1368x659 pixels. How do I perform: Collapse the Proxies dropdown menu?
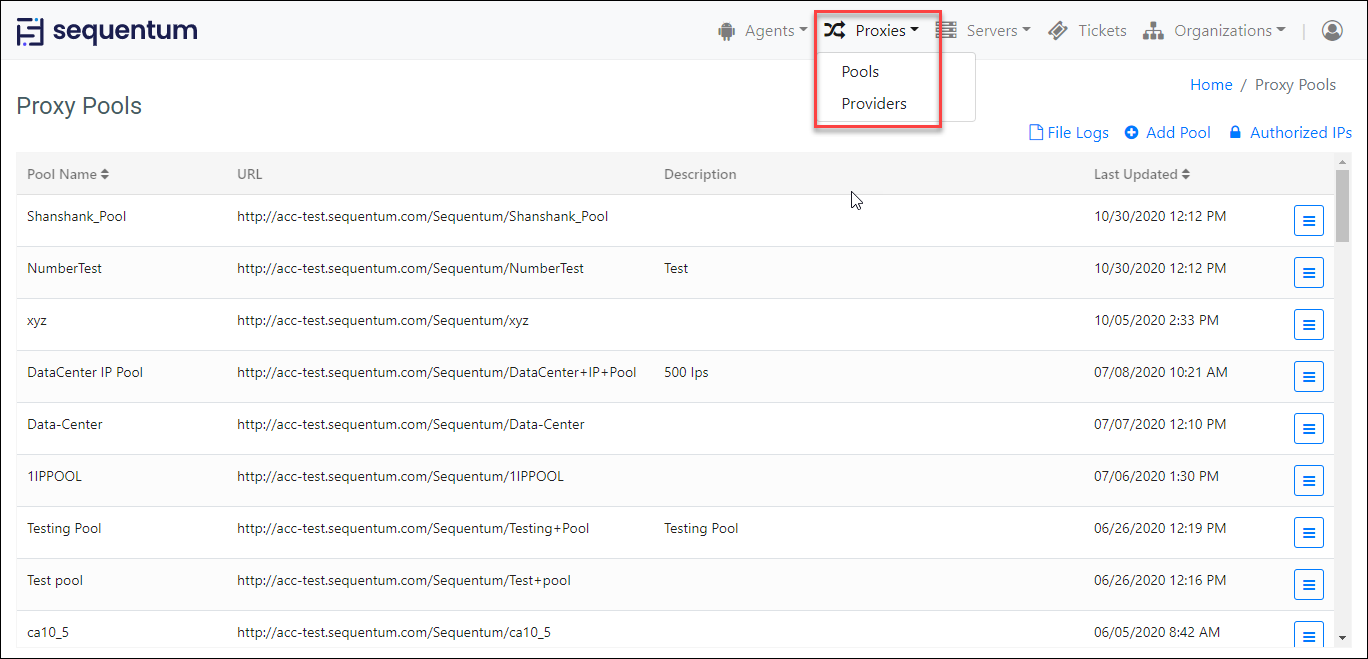pos(871,31)
